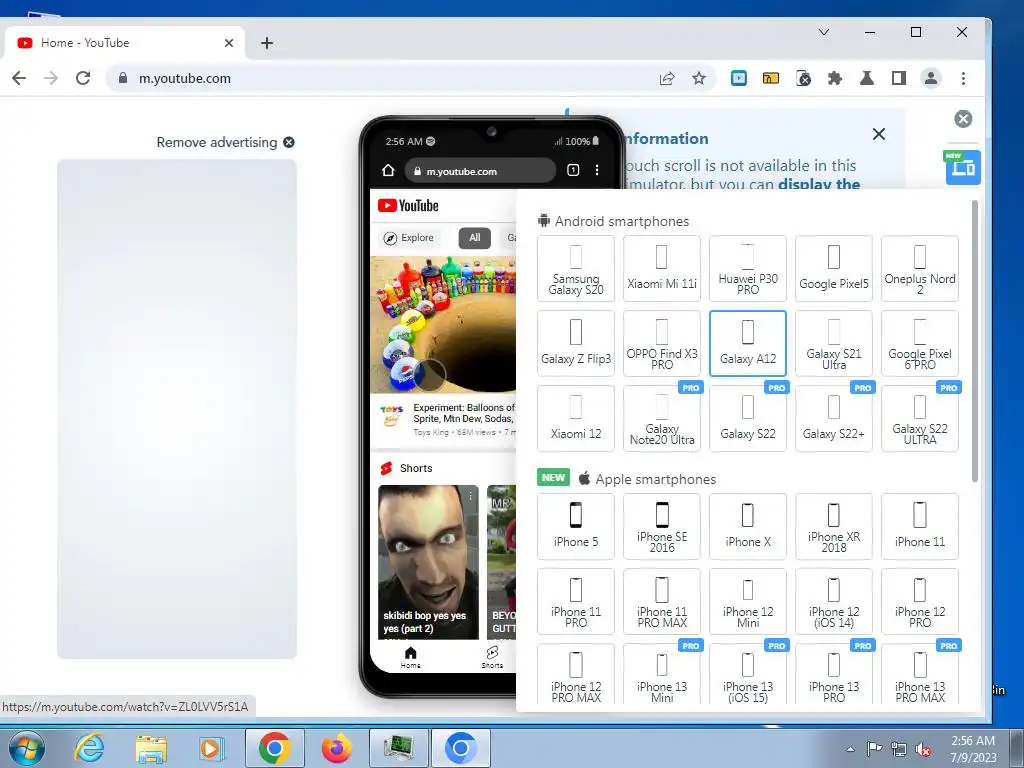1024x768 pixels.
Task: Choose the iPhone 5 device
Action: [575, 526]
